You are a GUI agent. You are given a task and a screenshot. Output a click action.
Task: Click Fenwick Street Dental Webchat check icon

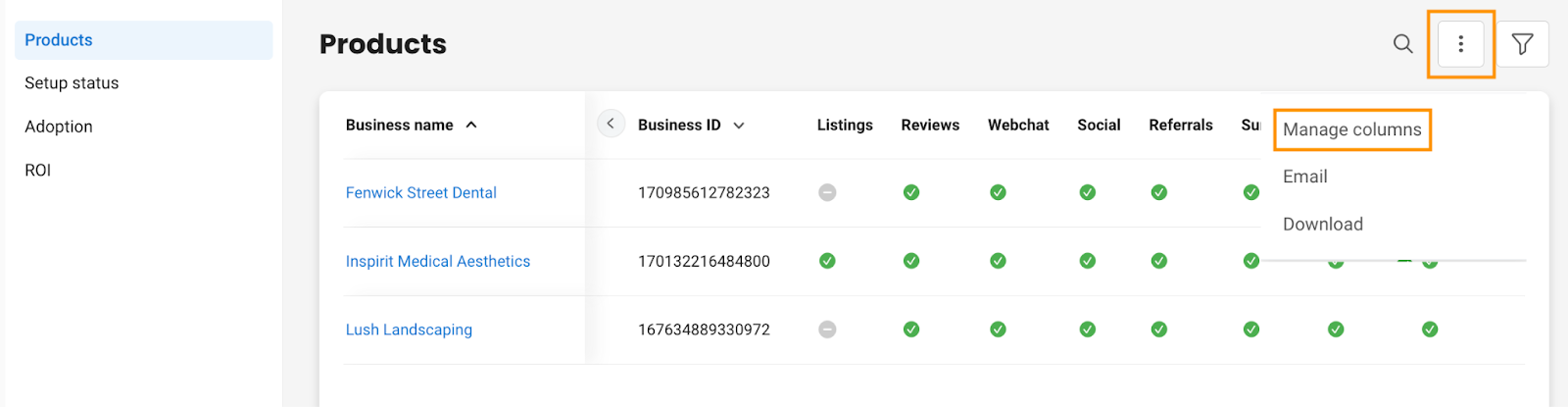pos(998,192)
